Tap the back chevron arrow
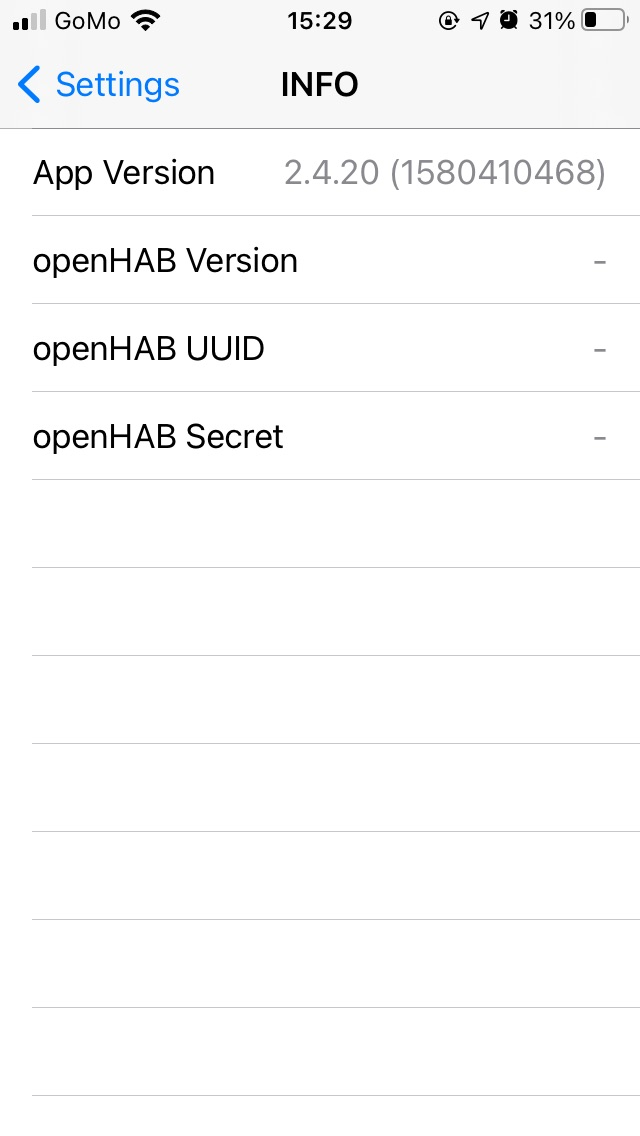This screenshot has height=1136, width=640. point(30,85)
